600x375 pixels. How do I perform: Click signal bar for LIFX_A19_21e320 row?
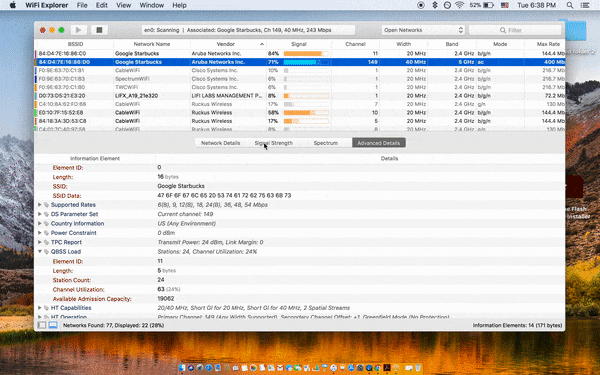(306, 96)
